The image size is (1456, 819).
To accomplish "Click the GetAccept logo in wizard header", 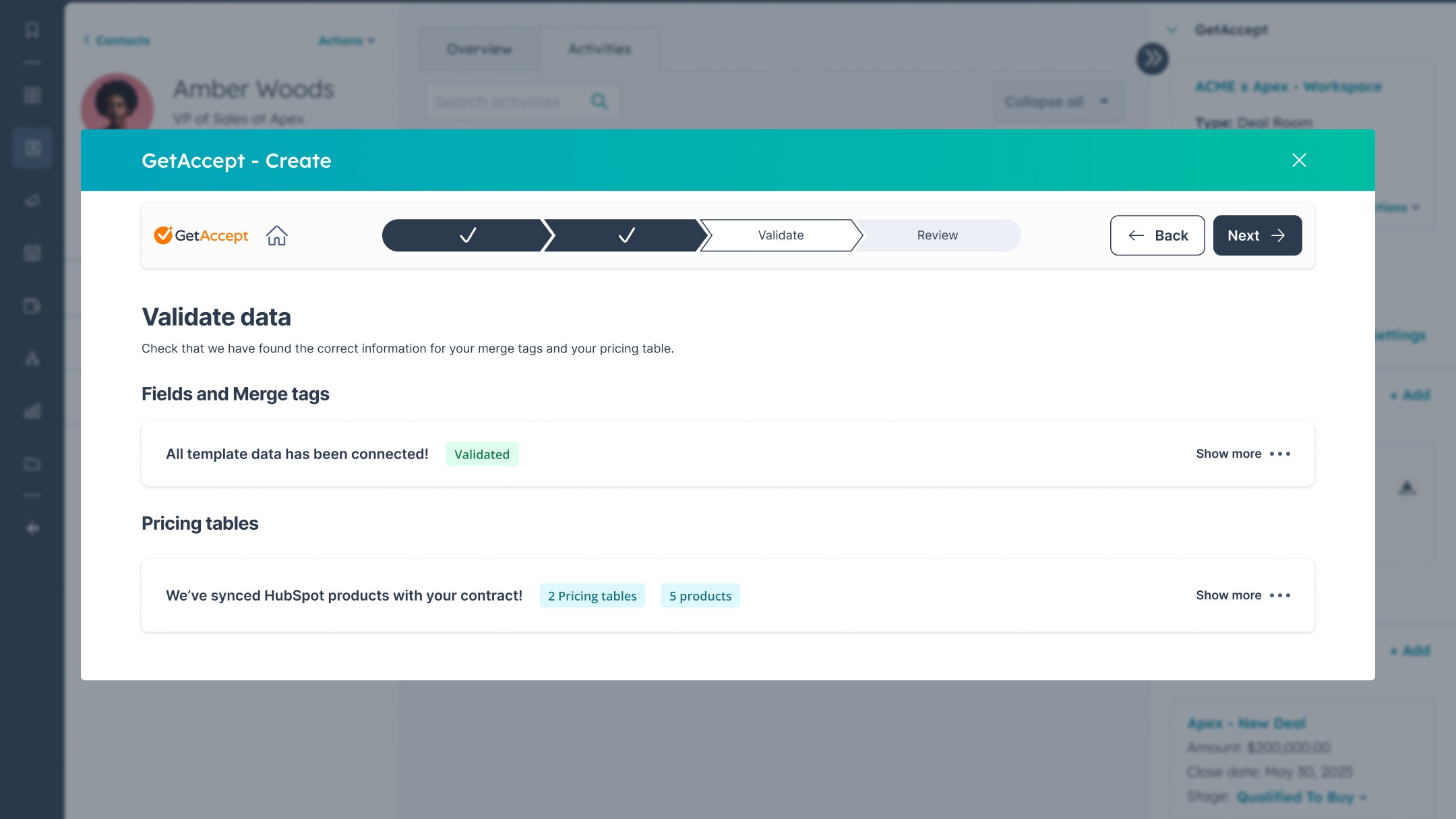I will [201, 235].
